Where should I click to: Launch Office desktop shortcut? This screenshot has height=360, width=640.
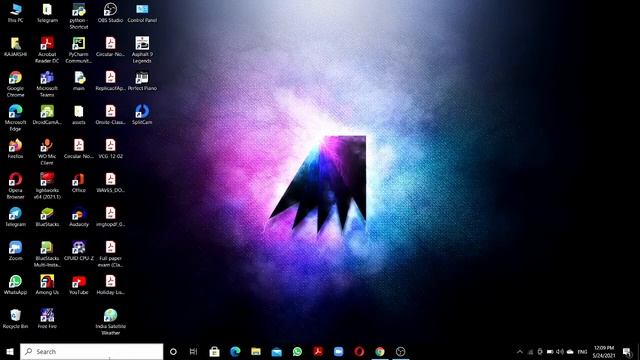point(79,182)
